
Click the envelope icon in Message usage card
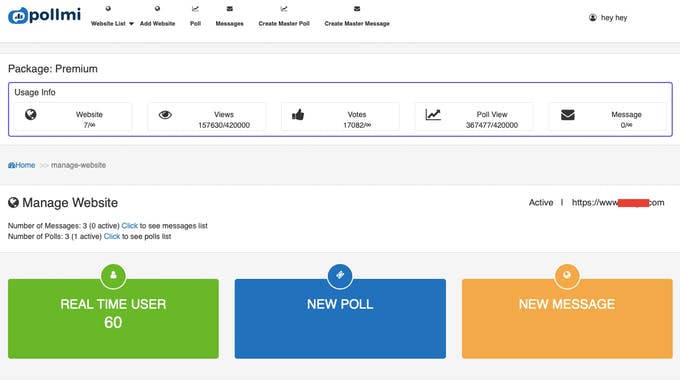click(568, 115)
